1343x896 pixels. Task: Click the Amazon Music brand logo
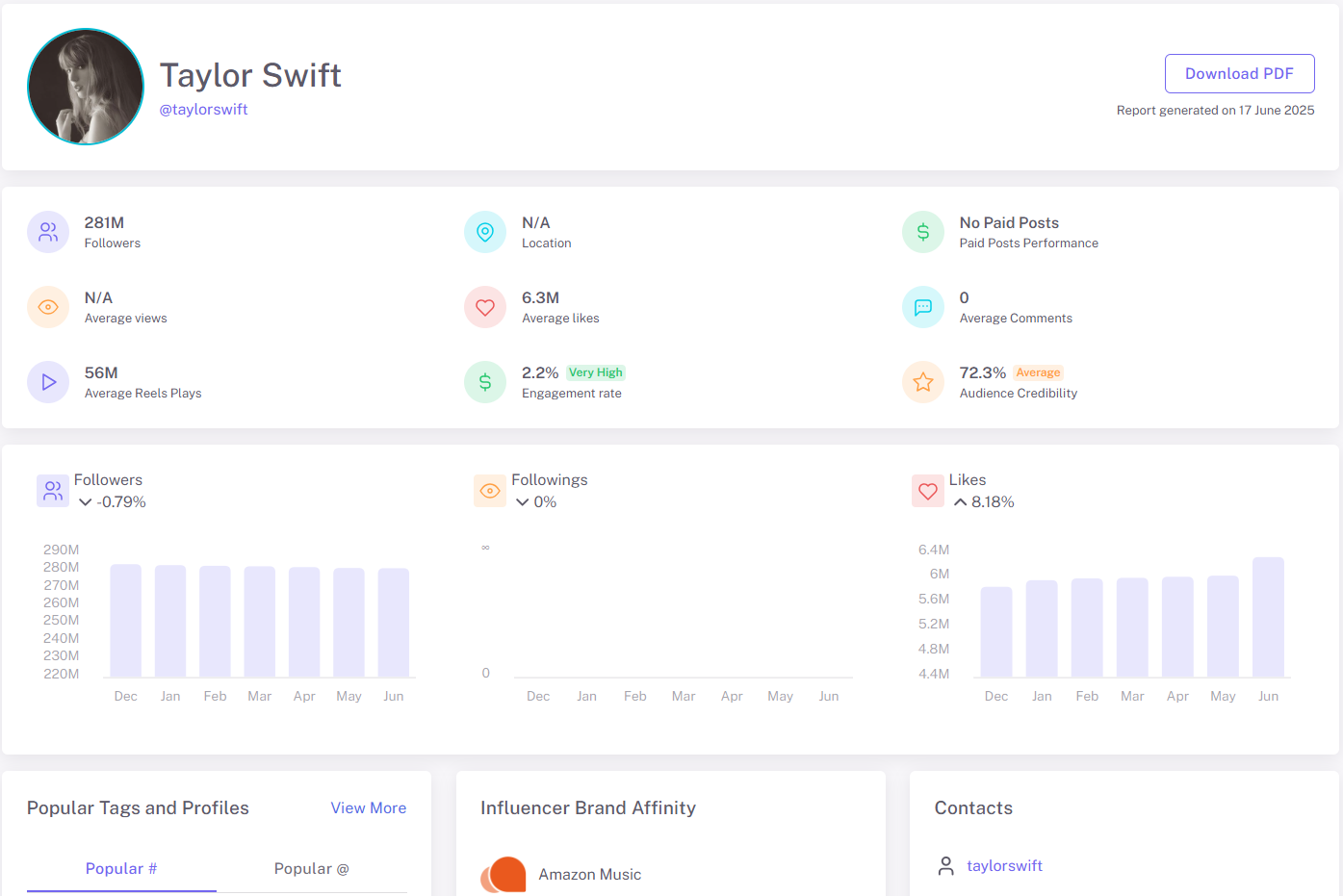(x=504, y=875)
